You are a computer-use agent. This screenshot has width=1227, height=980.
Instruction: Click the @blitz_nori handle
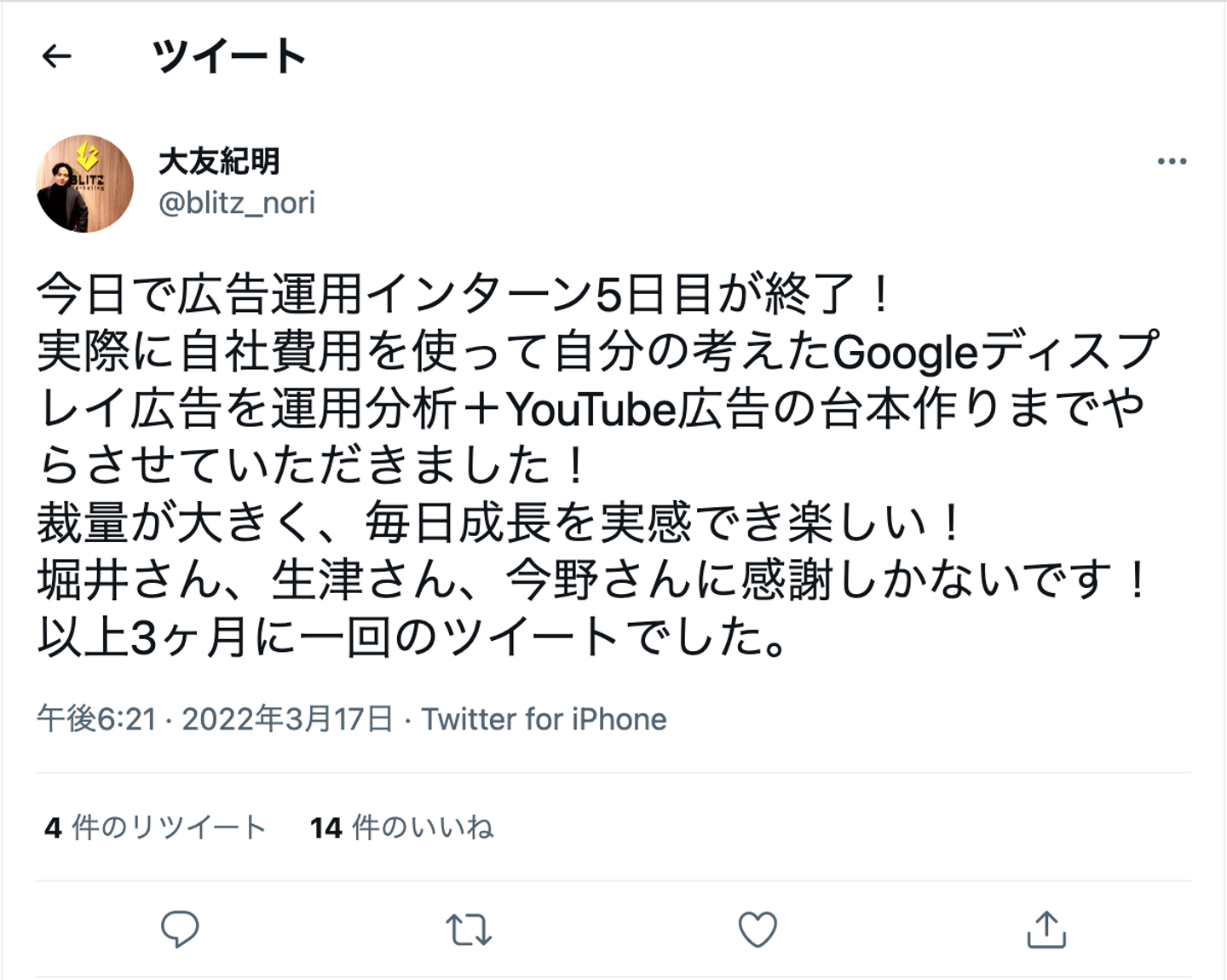point(237,204)
